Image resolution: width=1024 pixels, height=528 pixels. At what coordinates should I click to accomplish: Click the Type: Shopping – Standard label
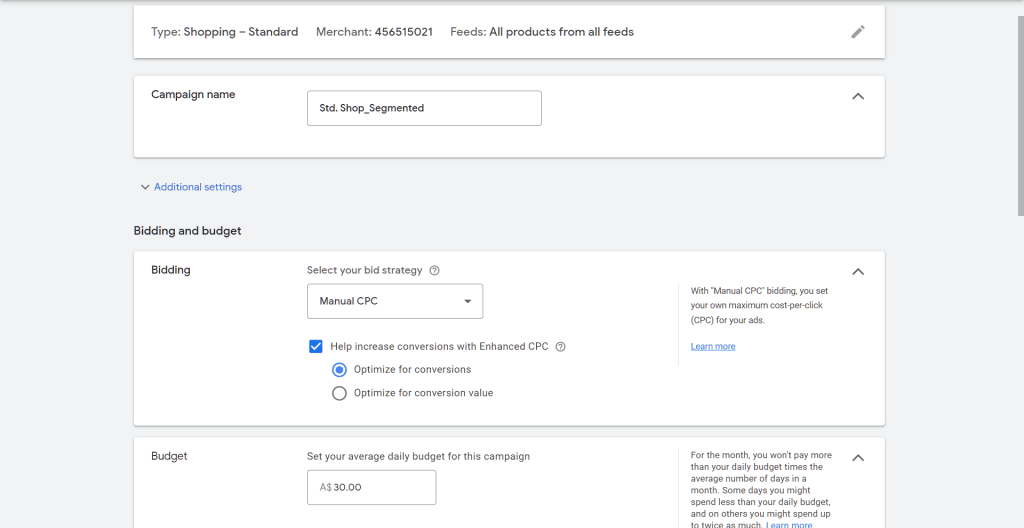click(x=224, y=32)
